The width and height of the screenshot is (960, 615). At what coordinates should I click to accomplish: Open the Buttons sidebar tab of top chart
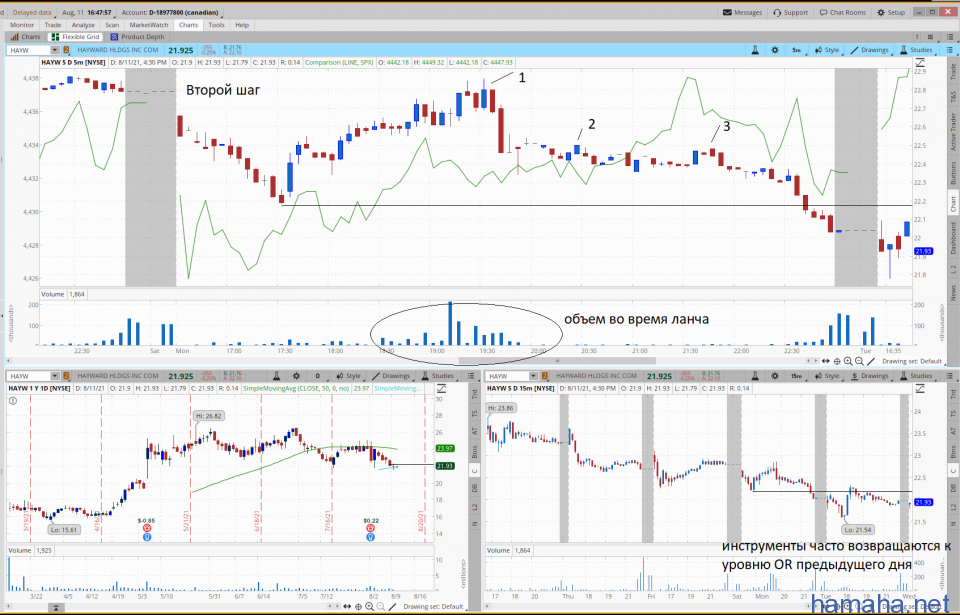(953, 173)
